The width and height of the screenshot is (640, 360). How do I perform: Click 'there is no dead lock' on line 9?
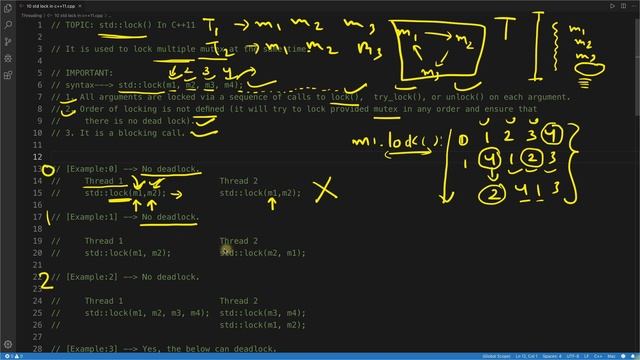tap(136, 121)
